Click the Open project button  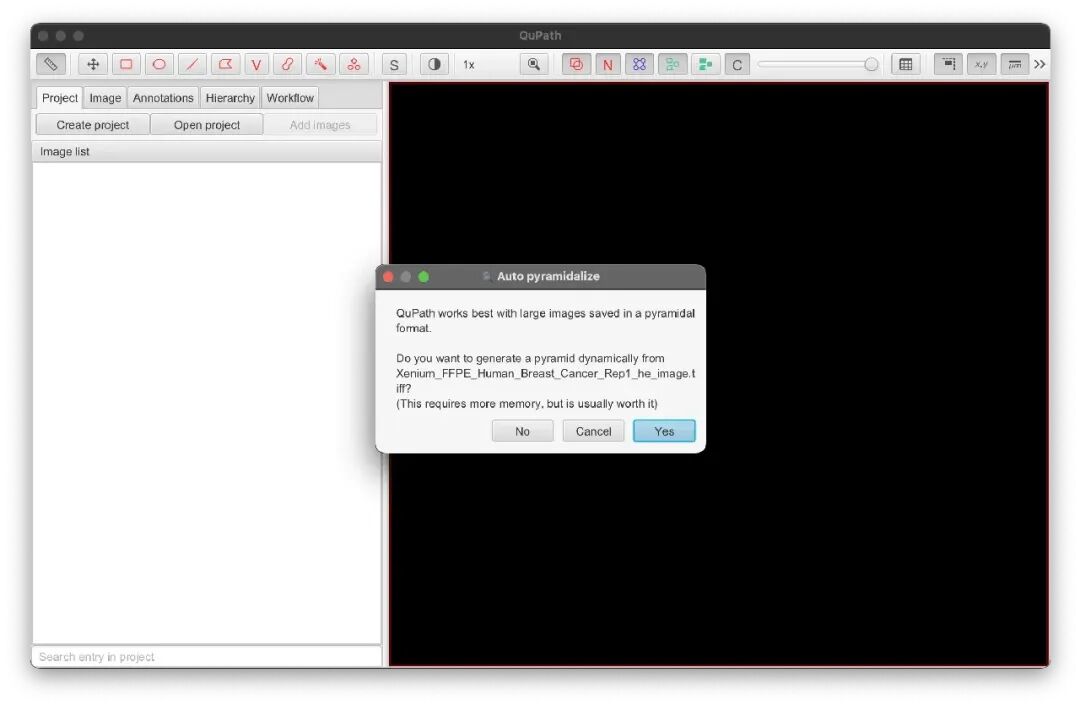[x=207, y=125]
